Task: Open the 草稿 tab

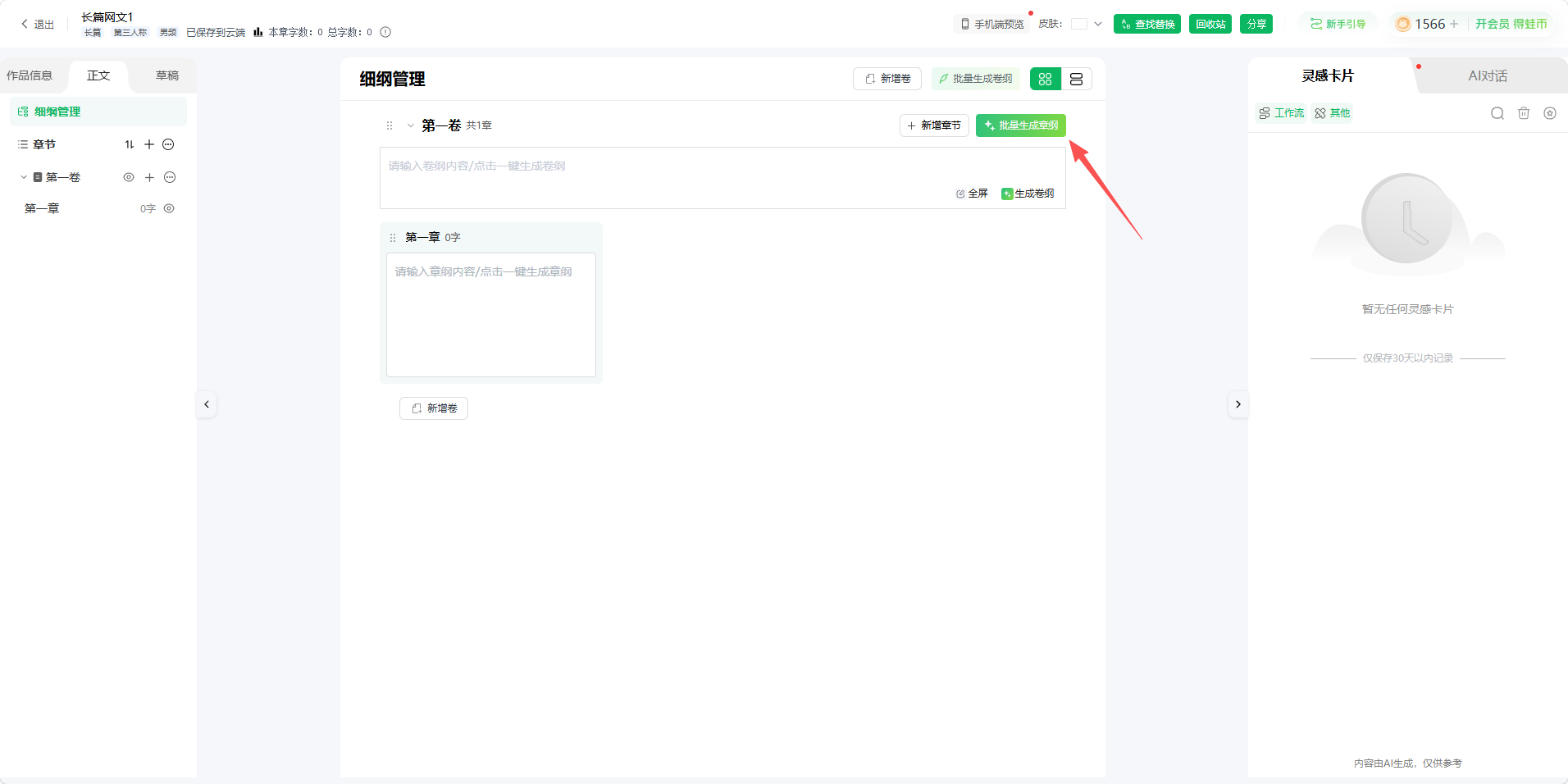Action: tap(167, 75)
